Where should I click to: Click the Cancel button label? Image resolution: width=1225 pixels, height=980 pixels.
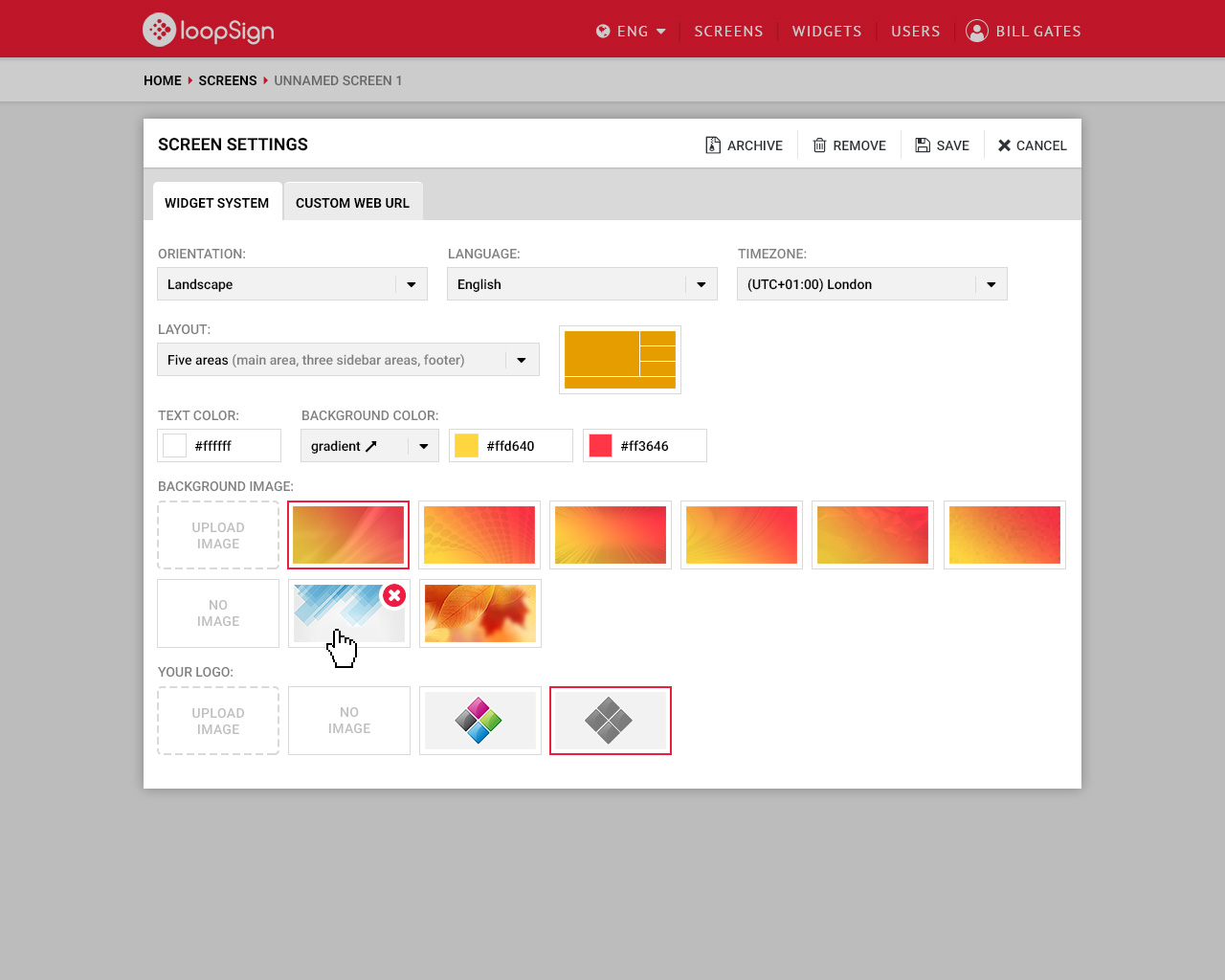pyautogui.click(x=1041, y=145)
